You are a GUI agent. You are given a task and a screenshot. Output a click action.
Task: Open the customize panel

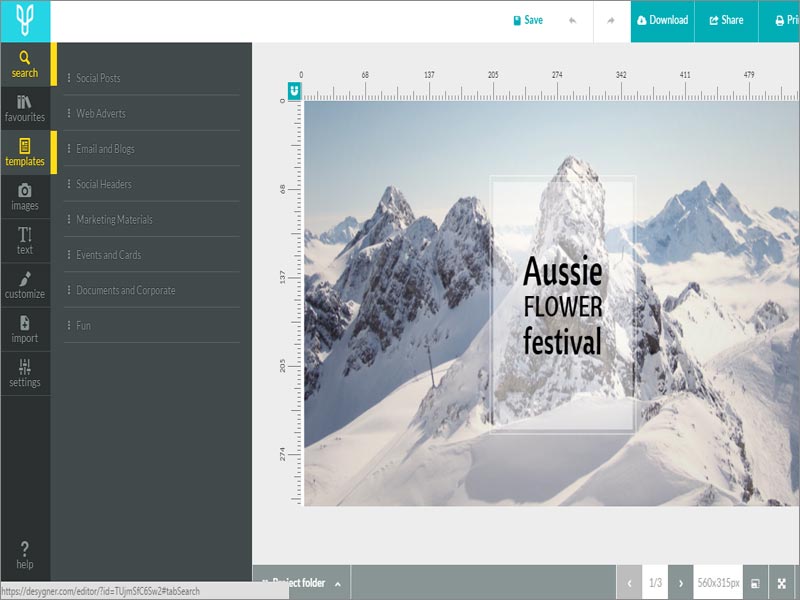click(25, 285)
